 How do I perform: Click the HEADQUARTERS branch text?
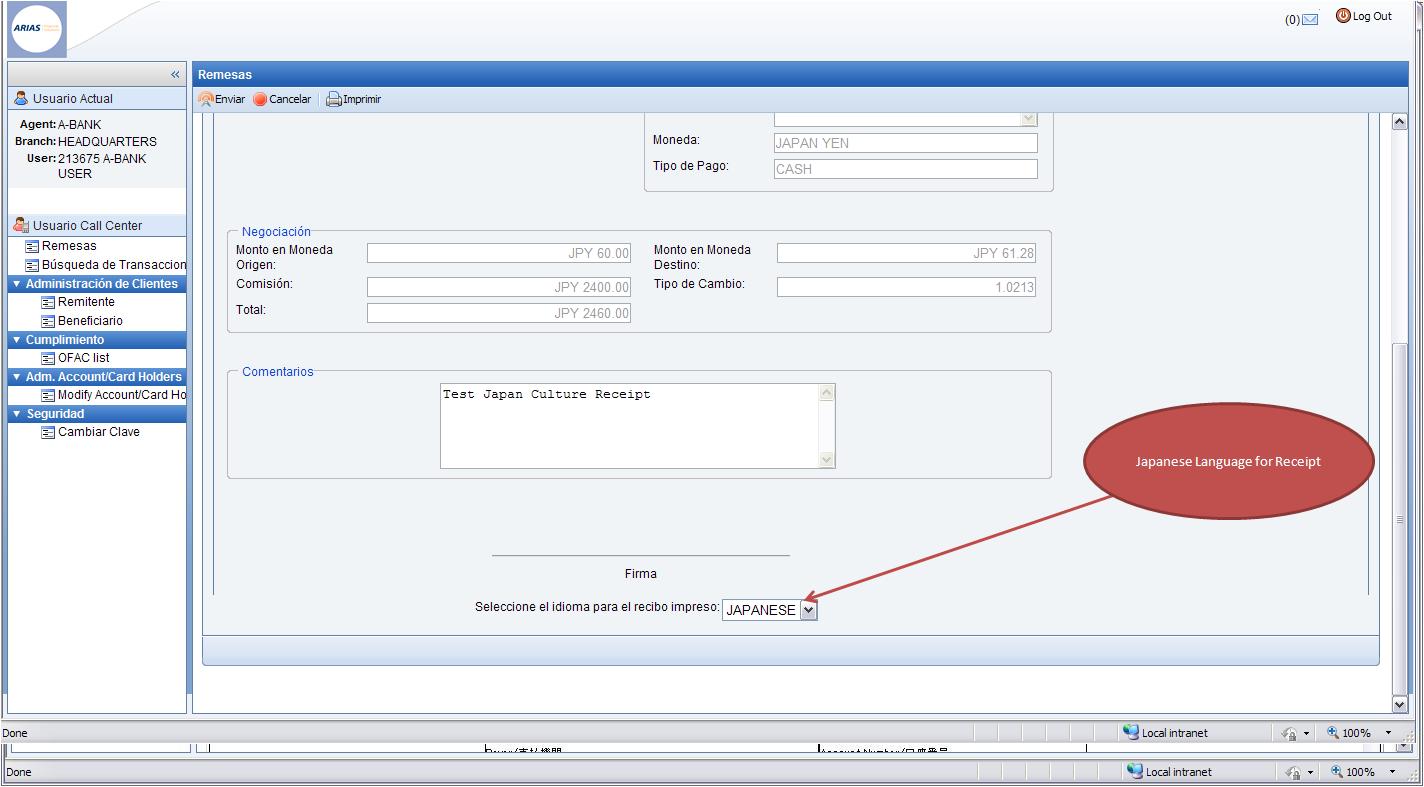pyautogui.click(x=107, y=141)
